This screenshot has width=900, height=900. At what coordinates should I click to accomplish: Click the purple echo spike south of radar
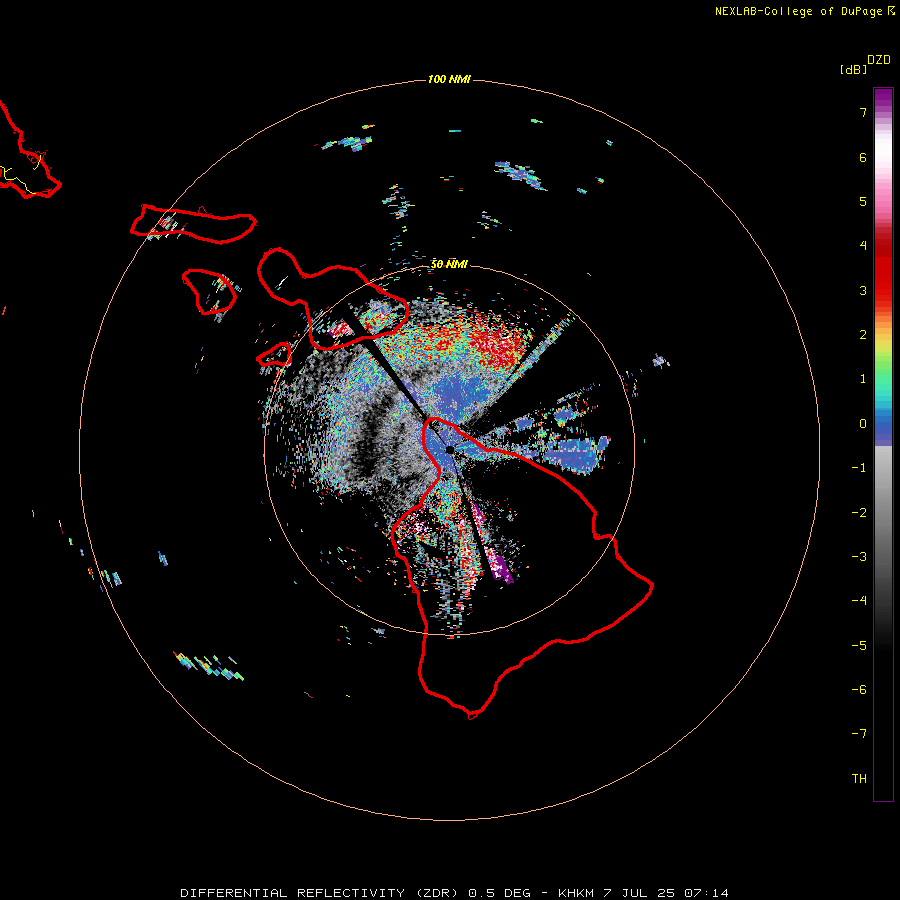(x=501, y=568)
